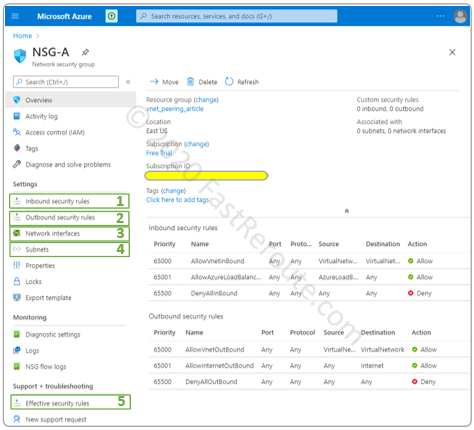Viewport: 474px width, 430px height.
Task: Select the DenyAllInBound rule row
Action: click(309, 293)
